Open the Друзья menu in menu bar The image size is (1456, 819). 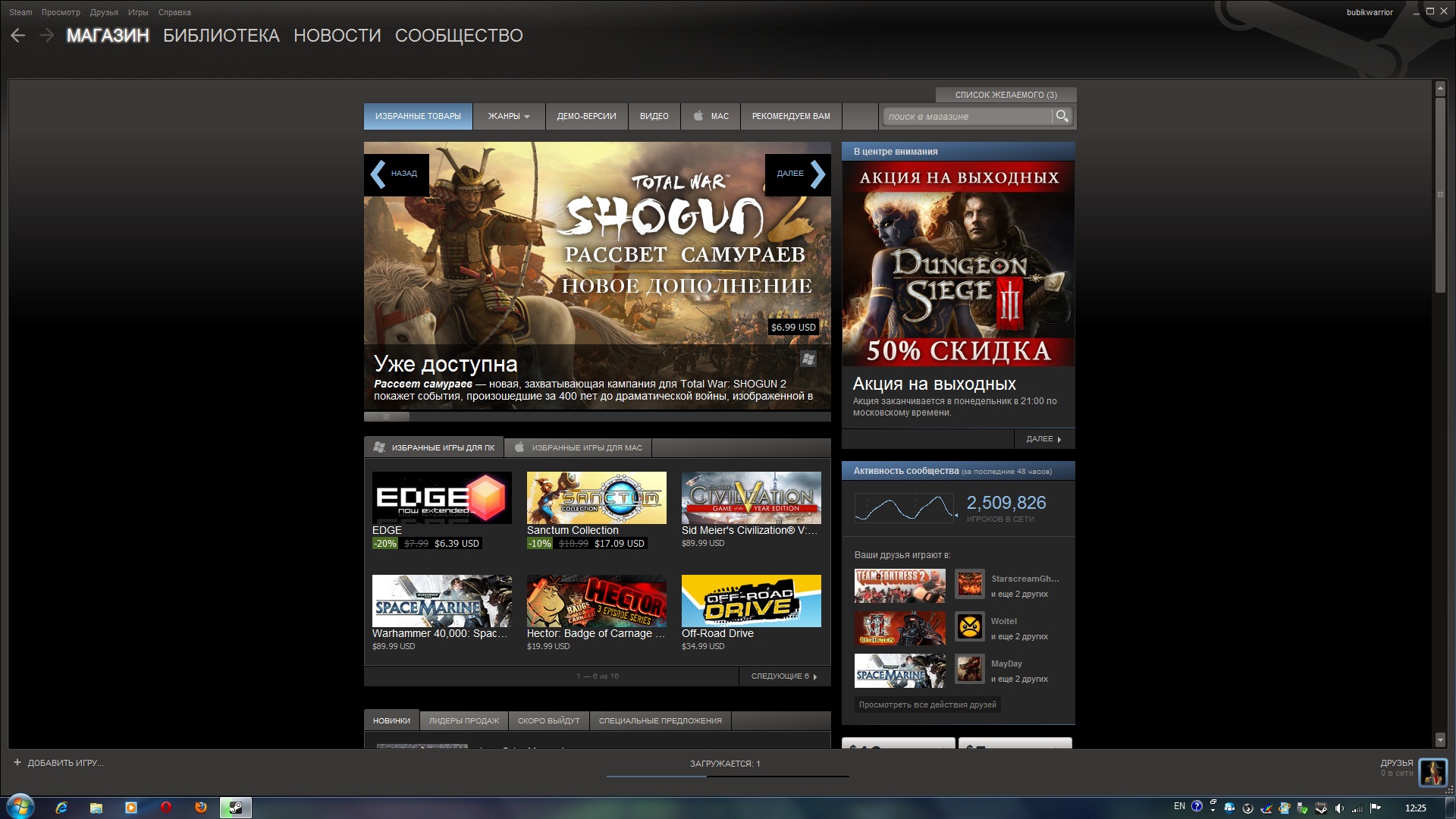click(x=104, y=12)
